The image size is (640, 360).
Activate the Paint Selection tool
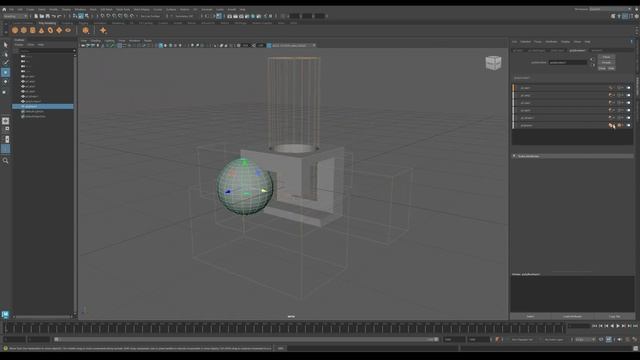pos(5,62)
